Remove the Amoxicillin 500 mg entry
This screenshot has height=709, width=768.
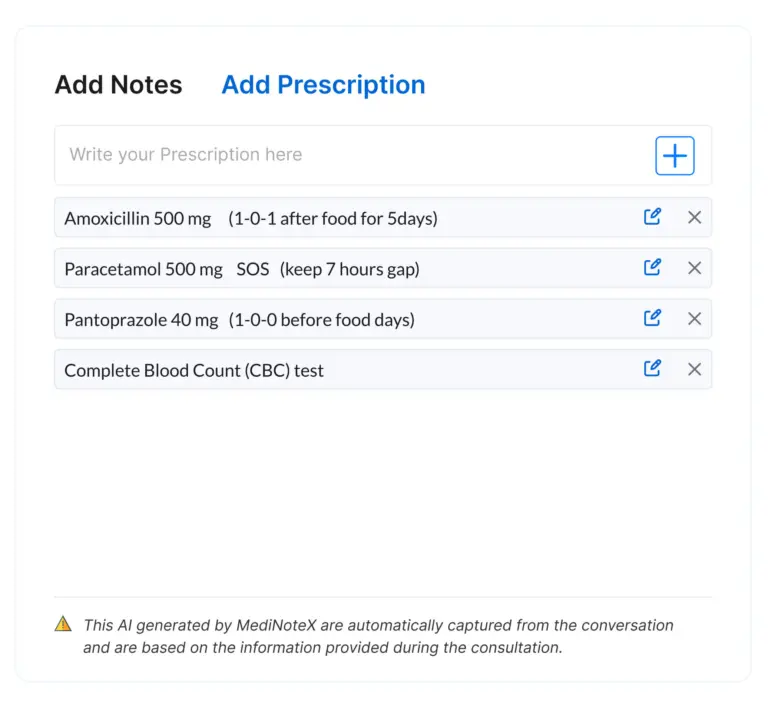694,217
